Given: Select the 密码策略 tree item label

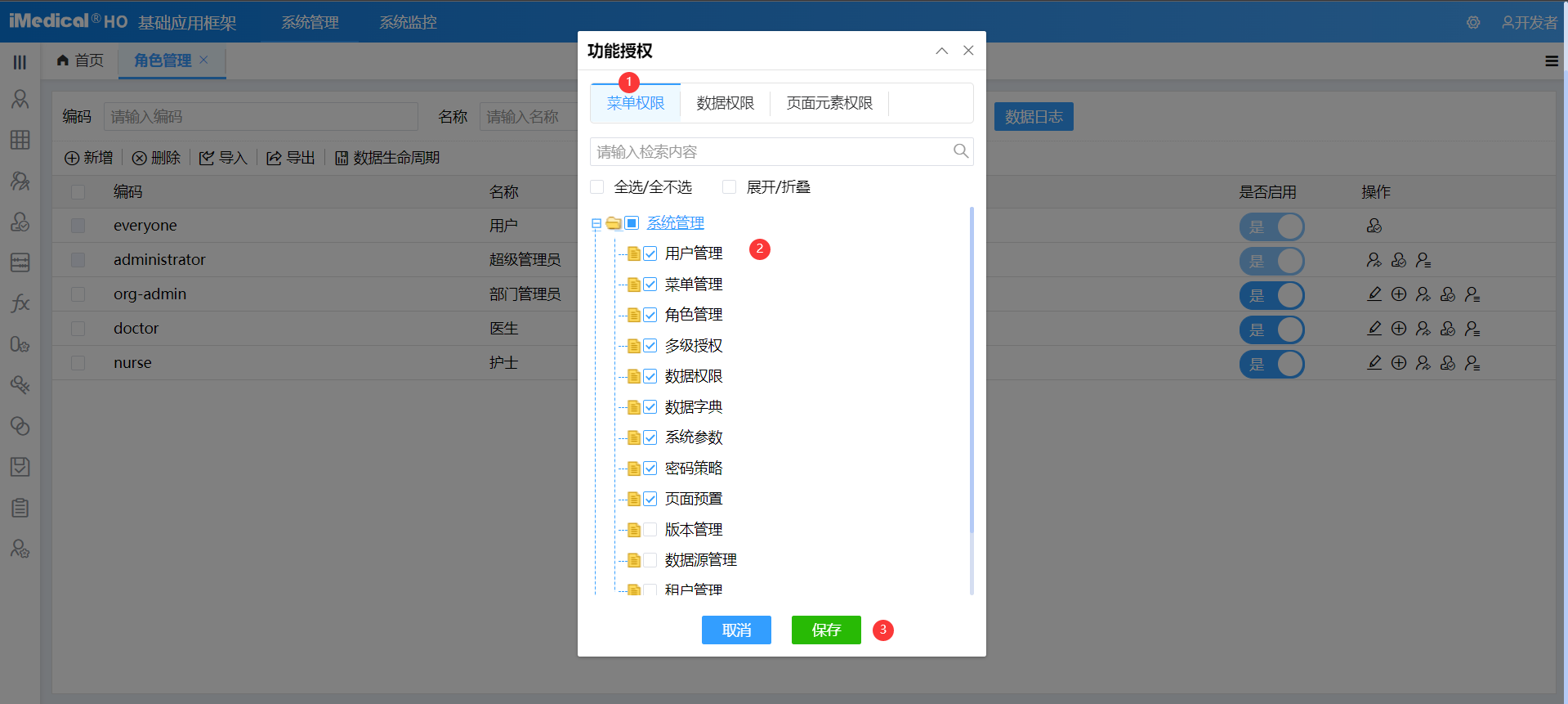Looking at the screenshot, I should [694, 469].
